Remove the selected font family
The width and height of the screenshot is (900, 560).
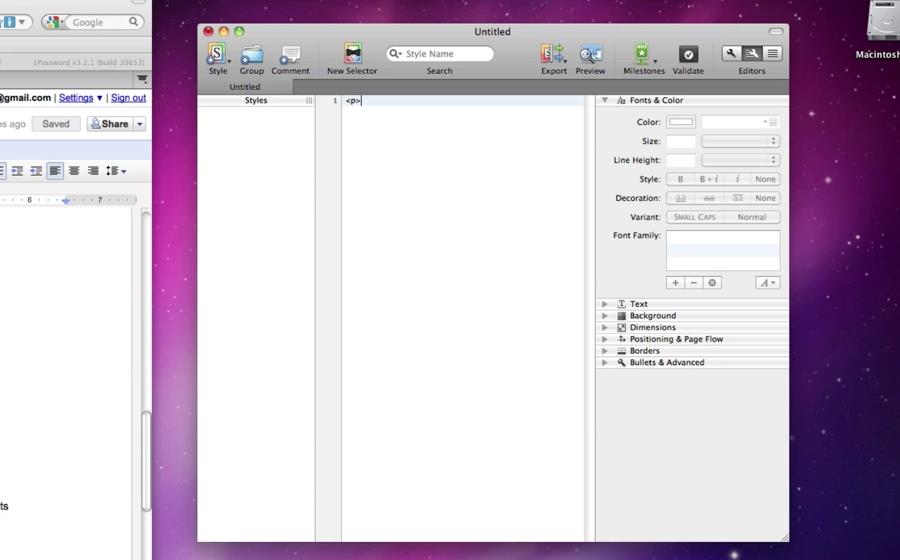click(x=693, y=283)
